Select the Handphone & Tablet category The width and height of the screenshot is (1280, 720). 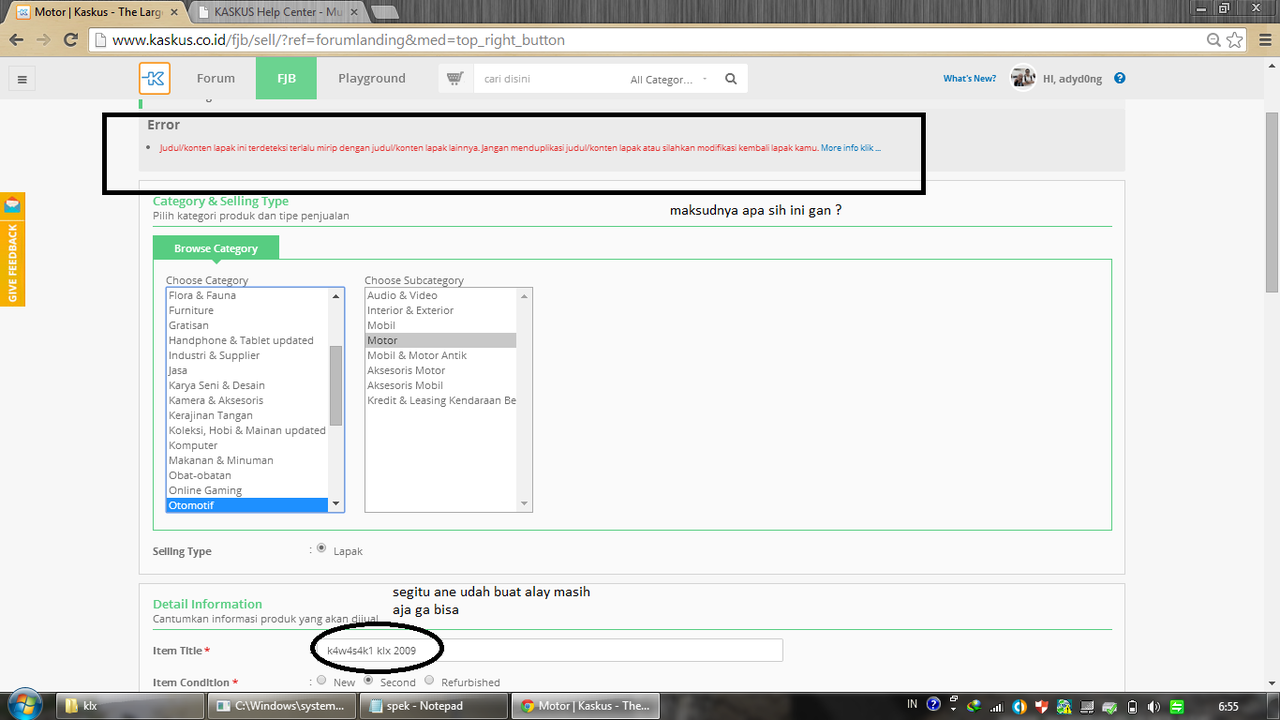click(247, 340)
